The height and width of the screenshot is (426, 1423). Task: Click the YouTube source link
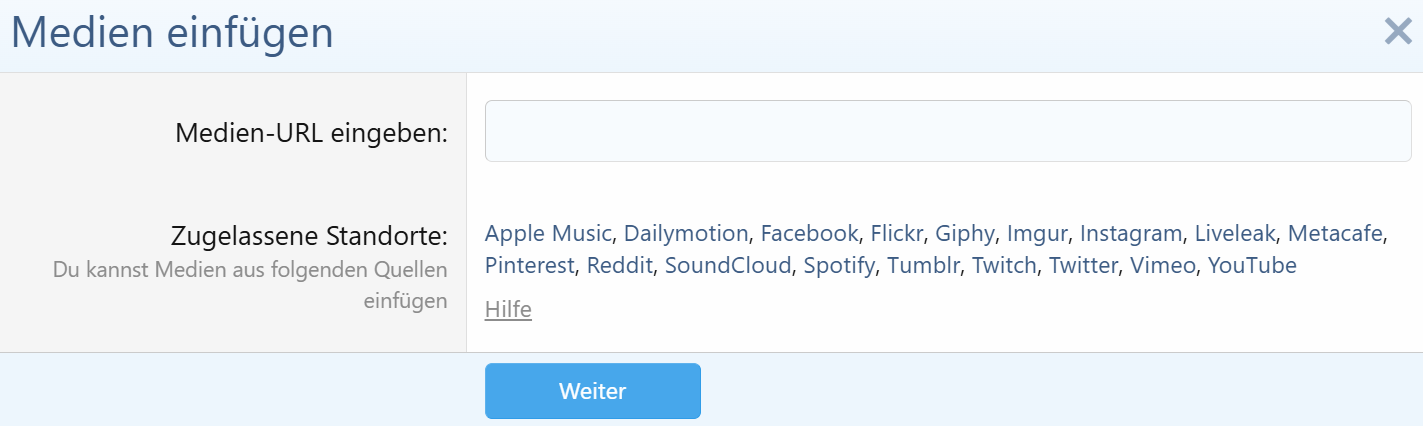[1252, 266]
